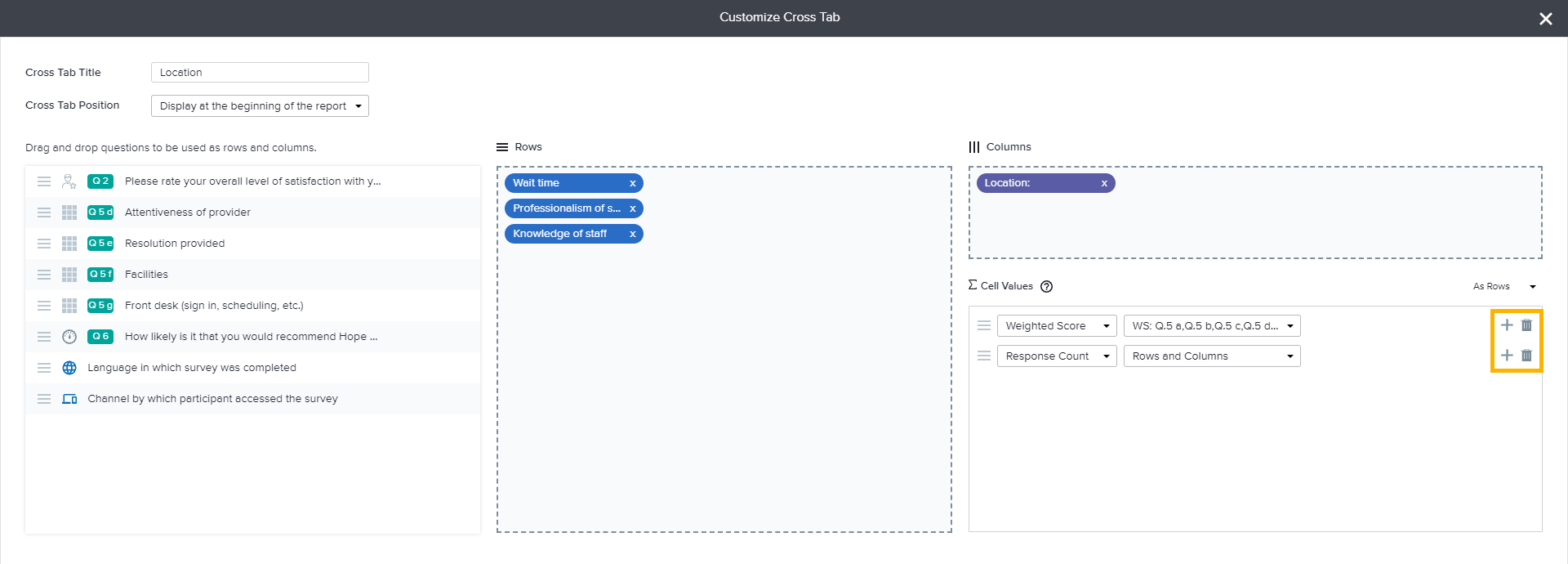Remove Professionalism of staff row chip

(632, 209)
